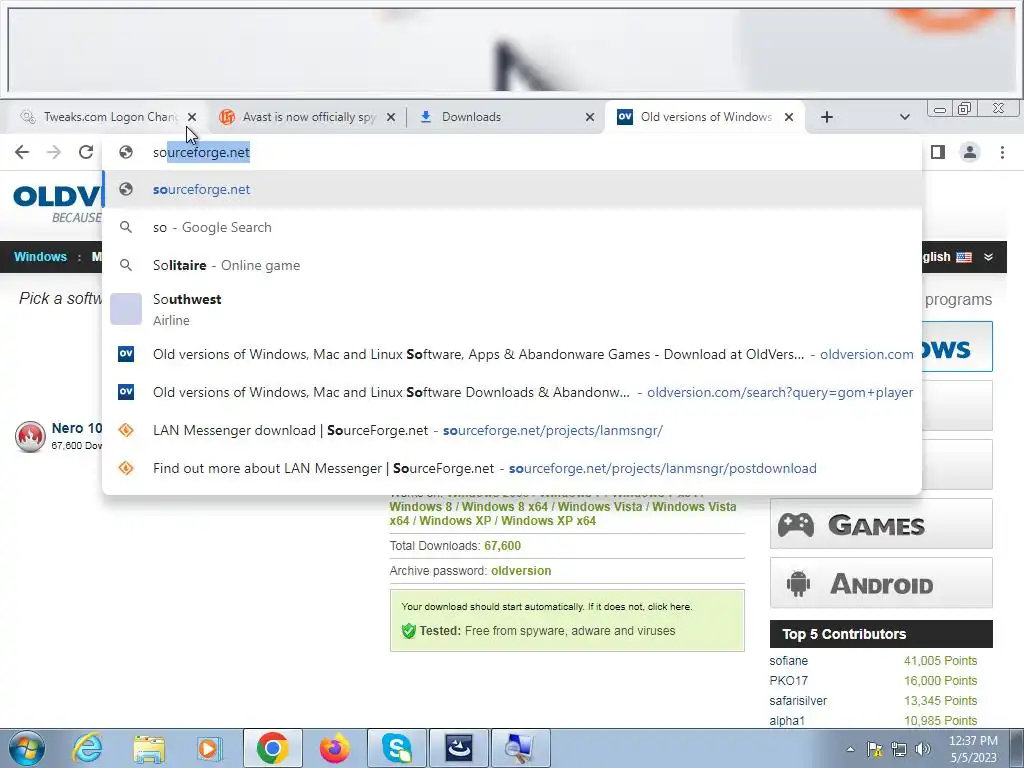Open Chrome's three-dot menu
Screen dimensions: 1024x768
(1002, 152)
